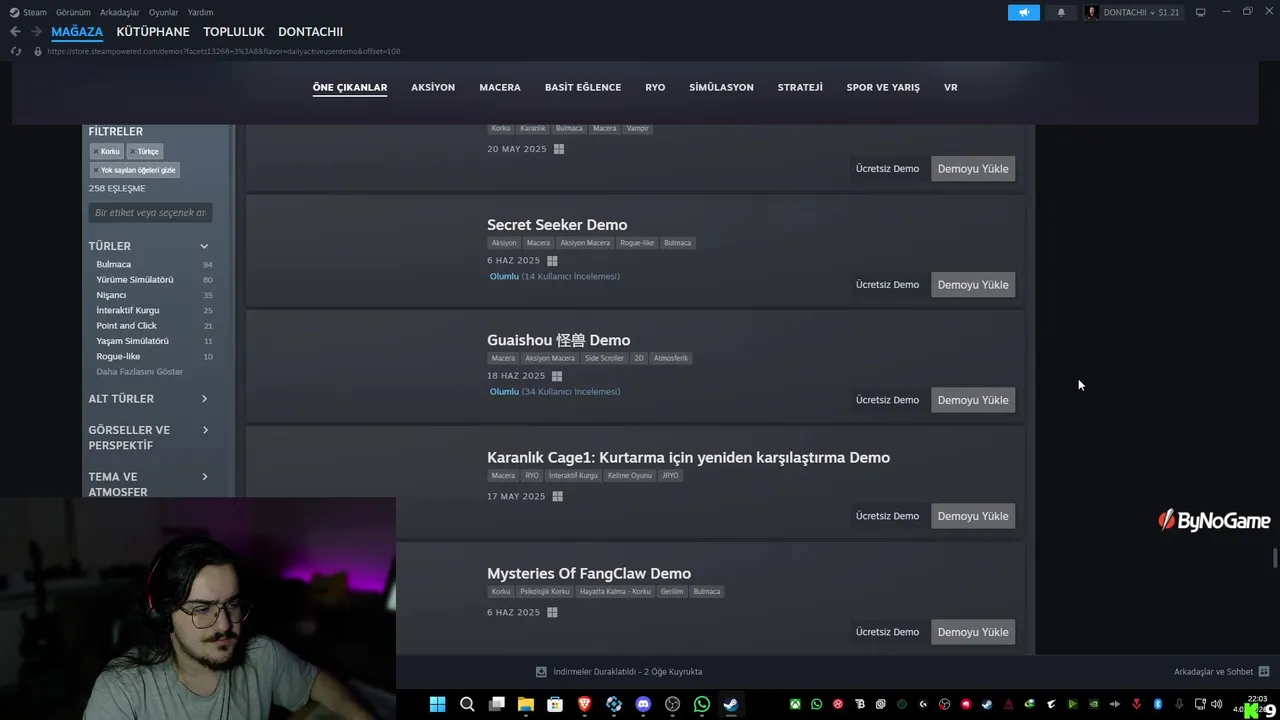Click the Windows icon beside 17 MAY 2025
Viewport: 1280px width, 720px height.
pyautogui.click(x=558, y=496)
